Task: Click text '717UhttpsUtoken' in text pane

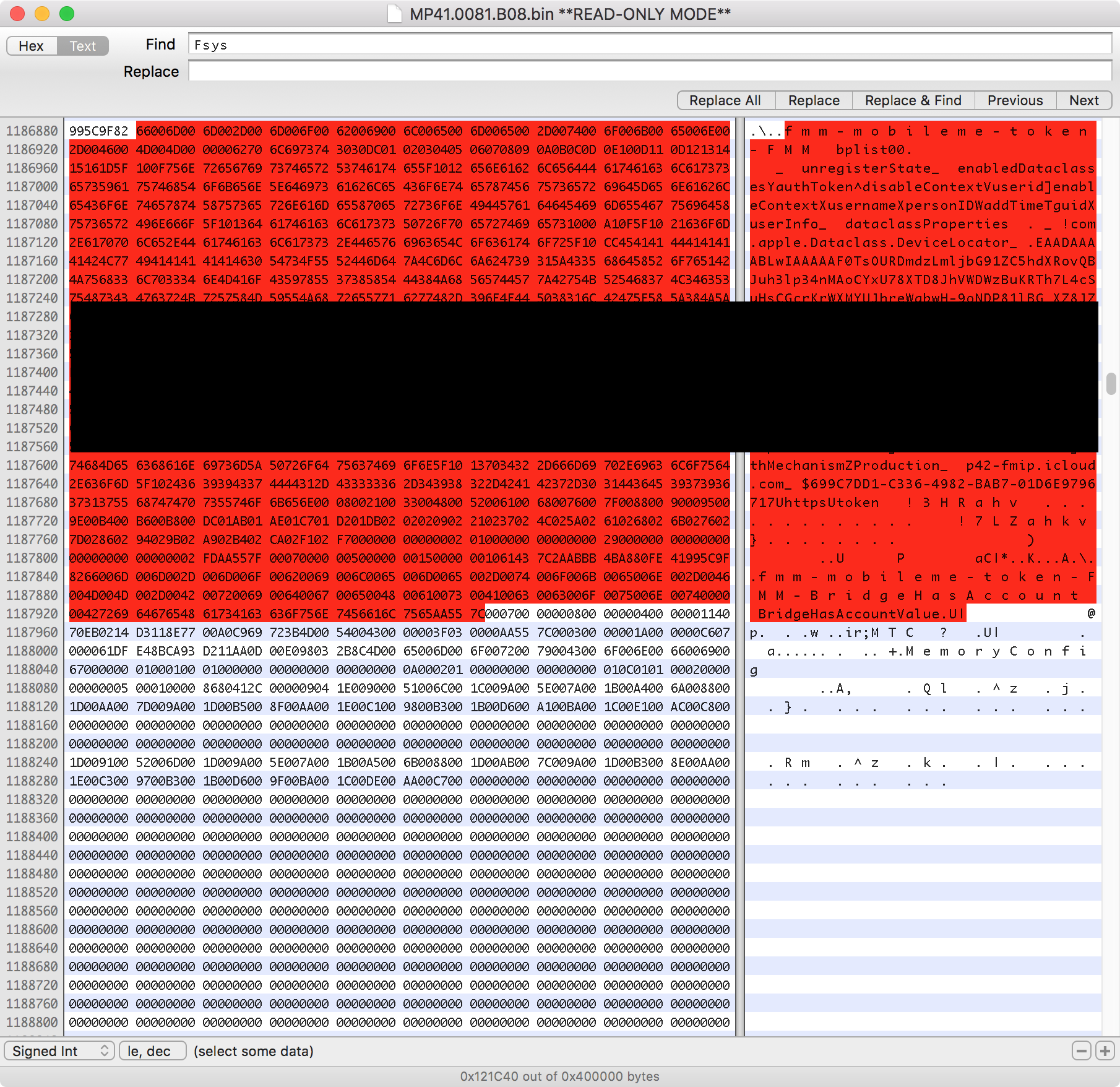Action: tap(814, 503)
